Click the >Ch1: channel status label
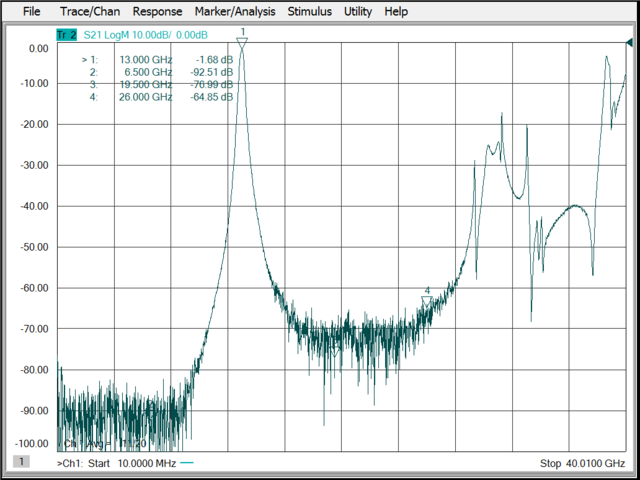Screen dimensions: 640x480 click(x=71, y=463)
